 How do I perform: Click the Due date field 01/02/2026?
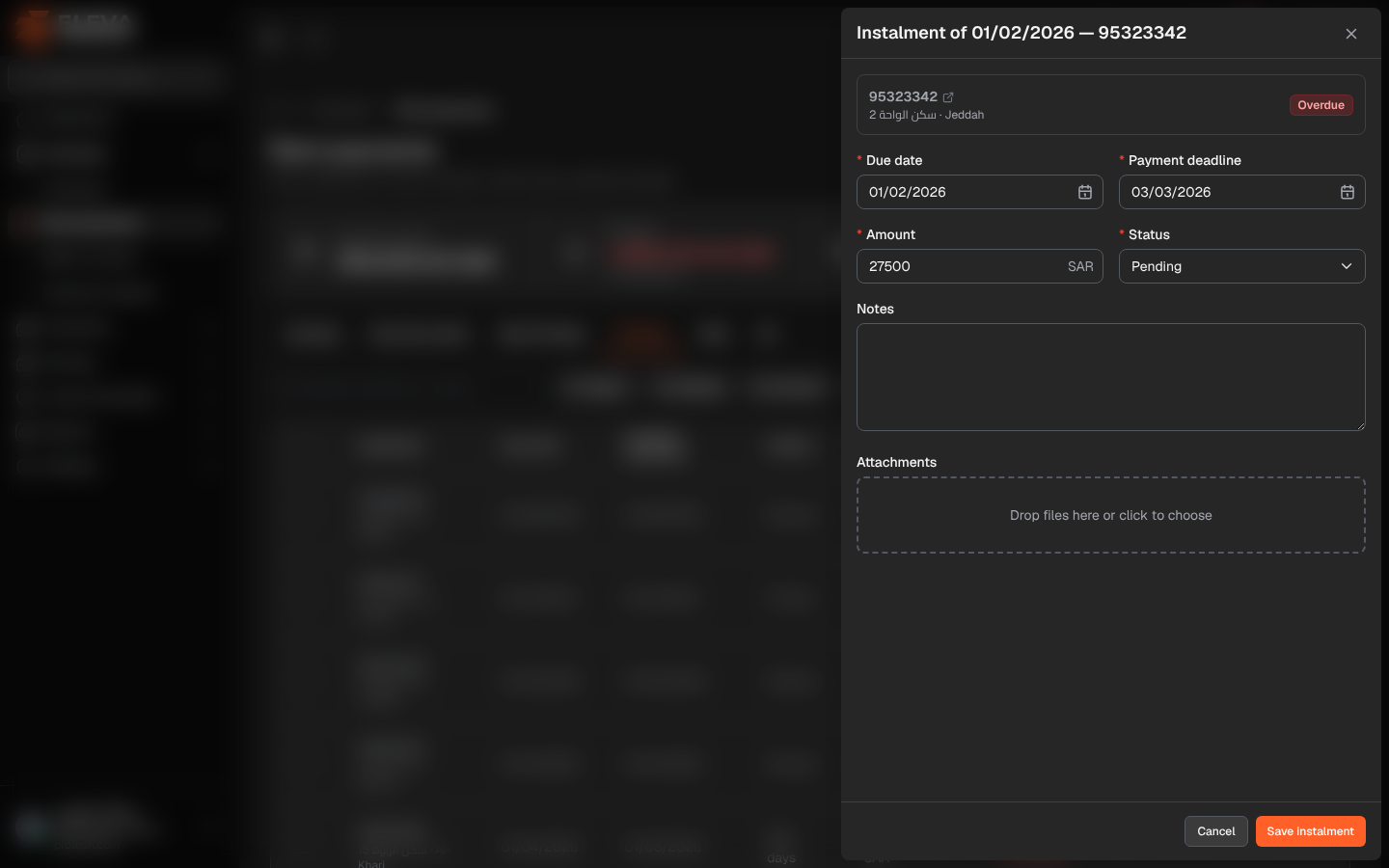(980, 192)
